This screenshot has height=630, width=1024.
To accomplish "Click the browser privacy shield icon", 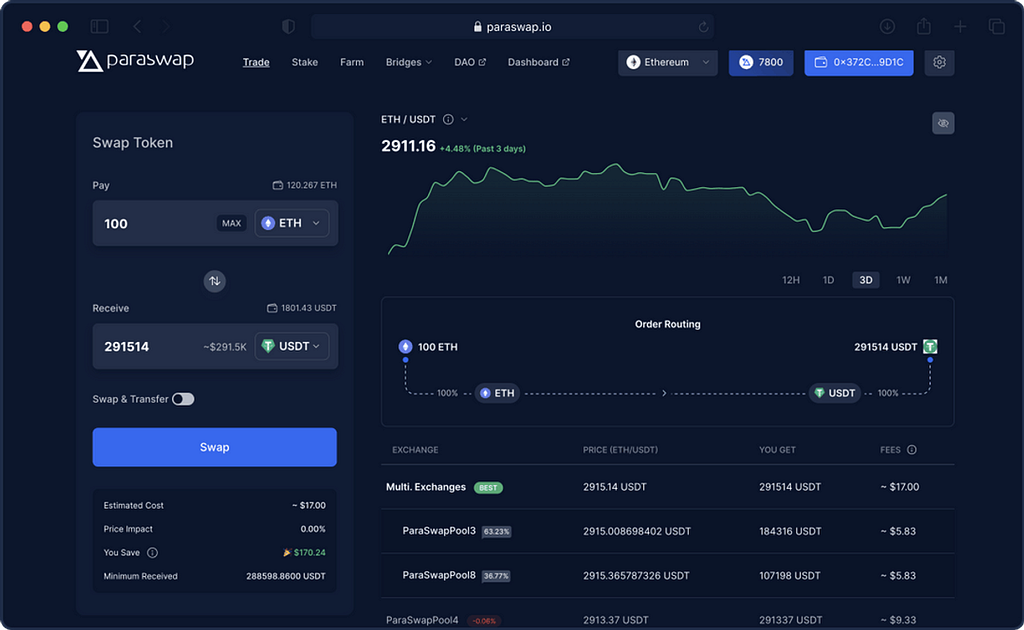I will pyautogui.click(x=288, y=26).
